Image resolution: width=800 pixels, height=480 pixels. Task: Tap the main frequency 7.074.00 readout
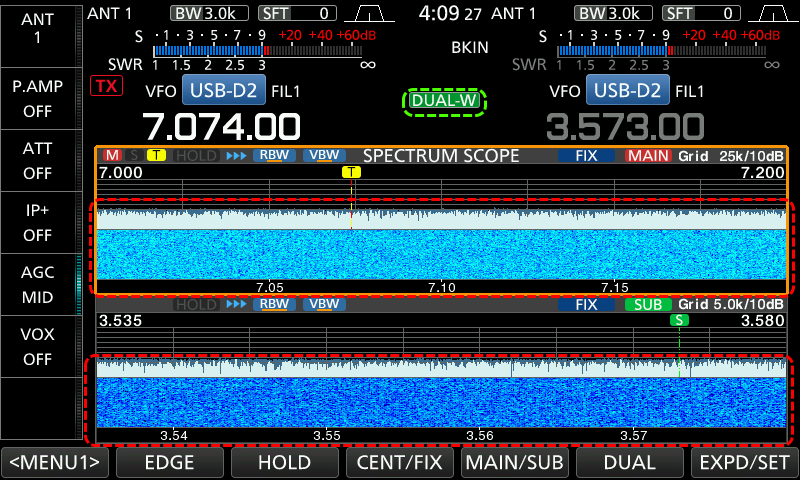tap(221, 128)
